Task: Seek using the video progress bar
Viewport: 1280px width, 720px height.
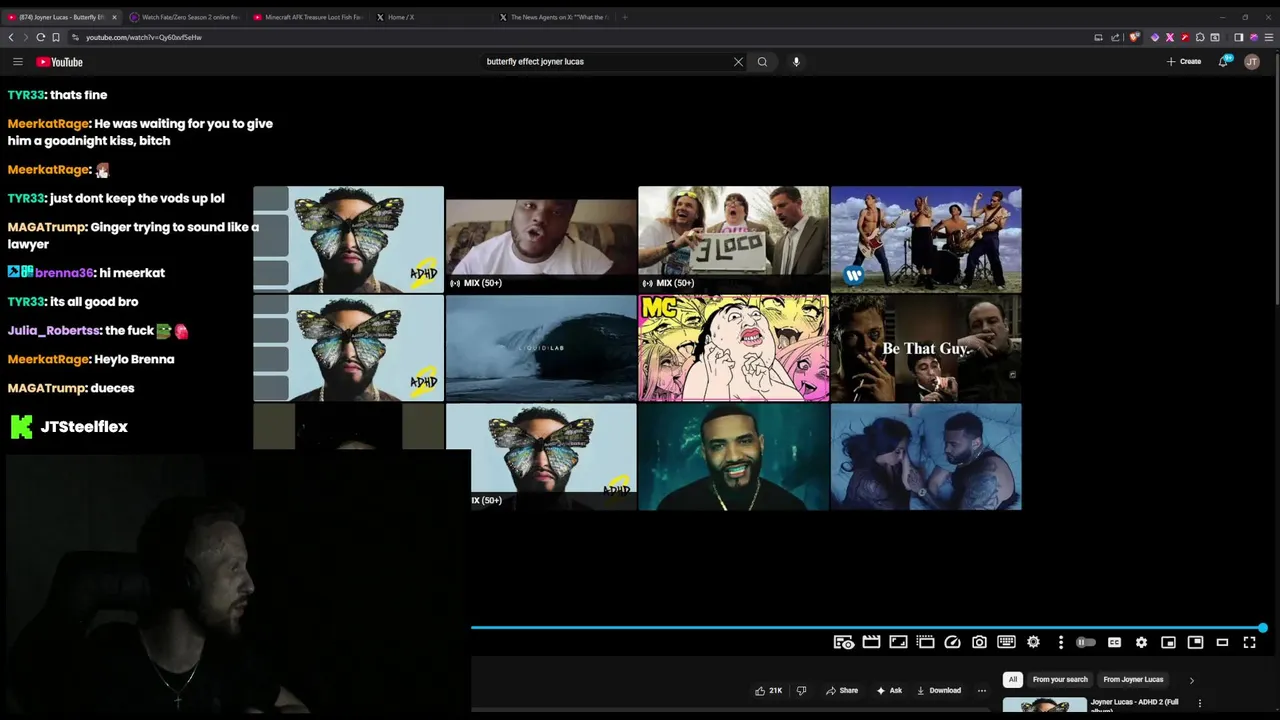Action: pos(867,628)
